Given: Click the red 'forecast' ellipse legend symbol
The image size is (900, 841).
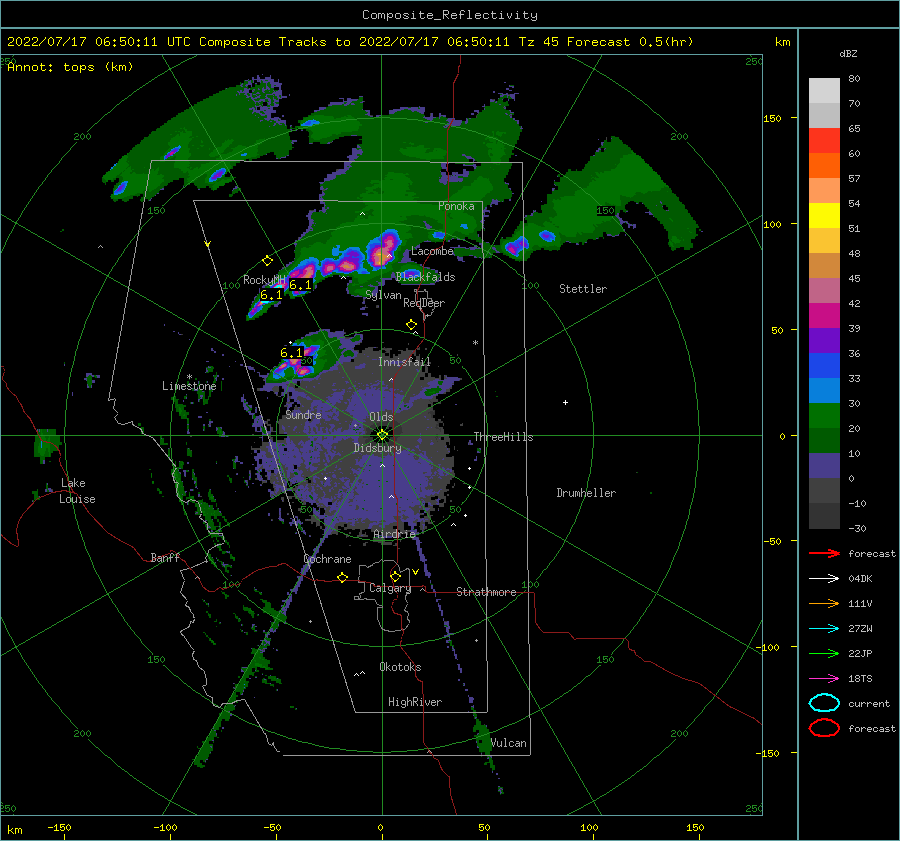Looking at the screenshot, I should pos(824,728).
